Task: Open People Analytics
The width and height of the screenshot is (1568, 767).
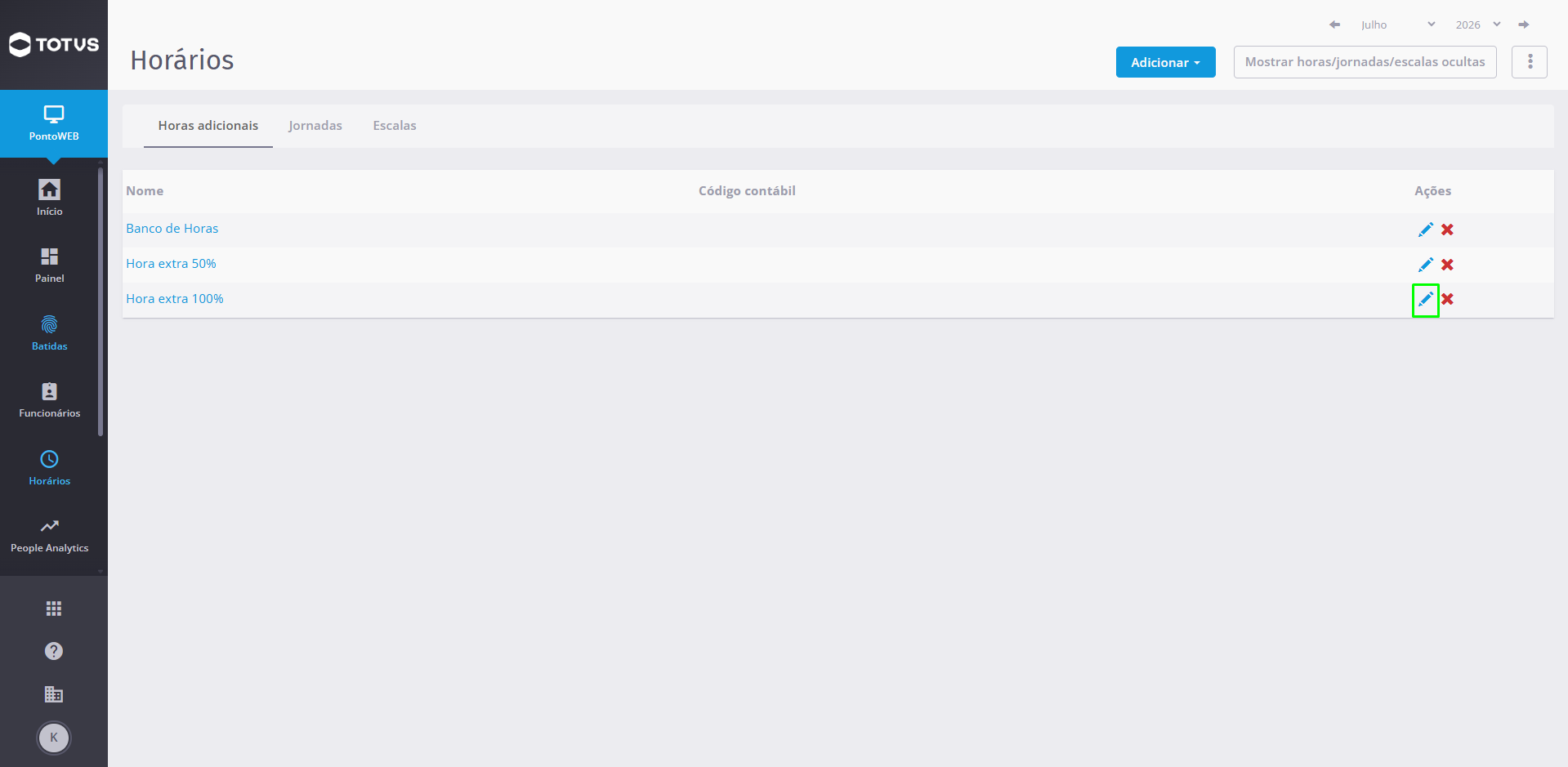Action: [49, 535]
